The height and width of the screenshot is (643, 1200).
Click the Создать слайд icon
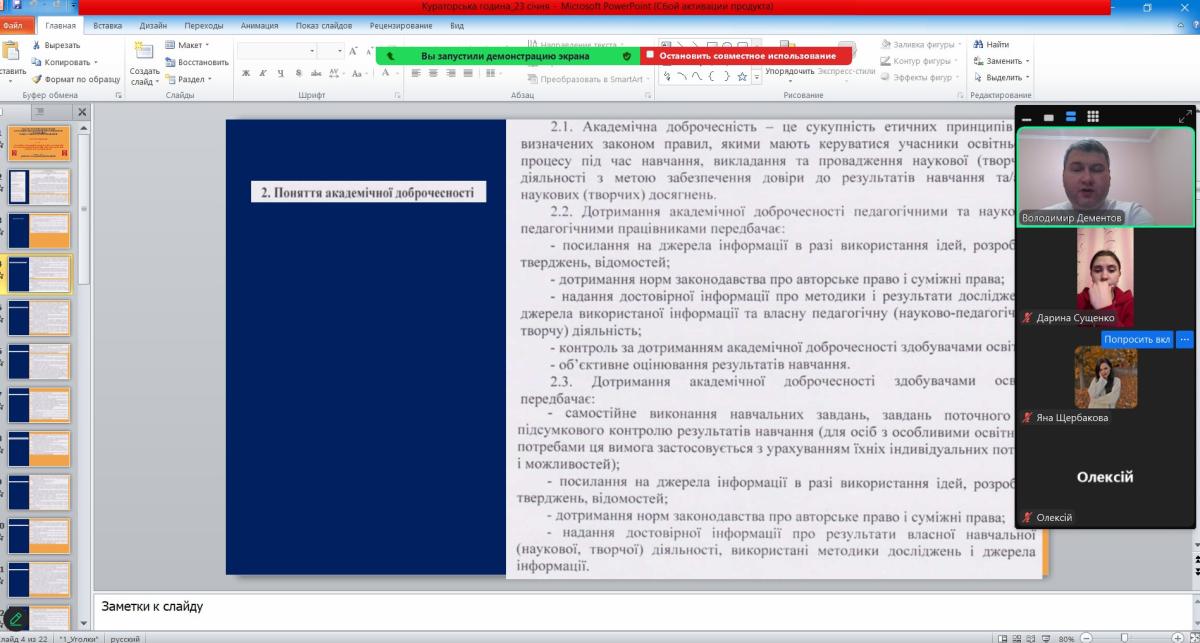point(144,53)
